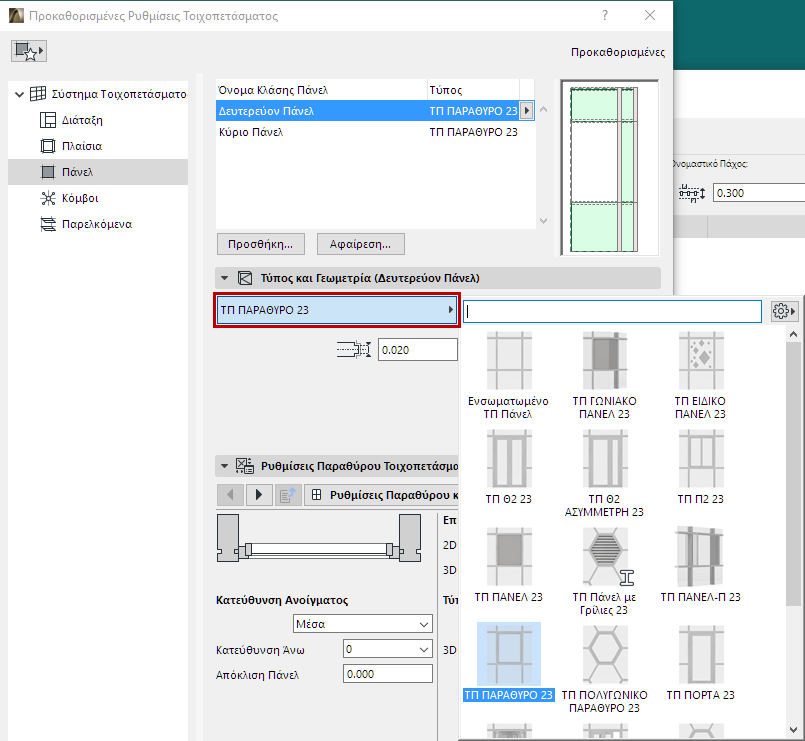Click the library search field
Screen dimensions: 805x741
tap(612, 311)
